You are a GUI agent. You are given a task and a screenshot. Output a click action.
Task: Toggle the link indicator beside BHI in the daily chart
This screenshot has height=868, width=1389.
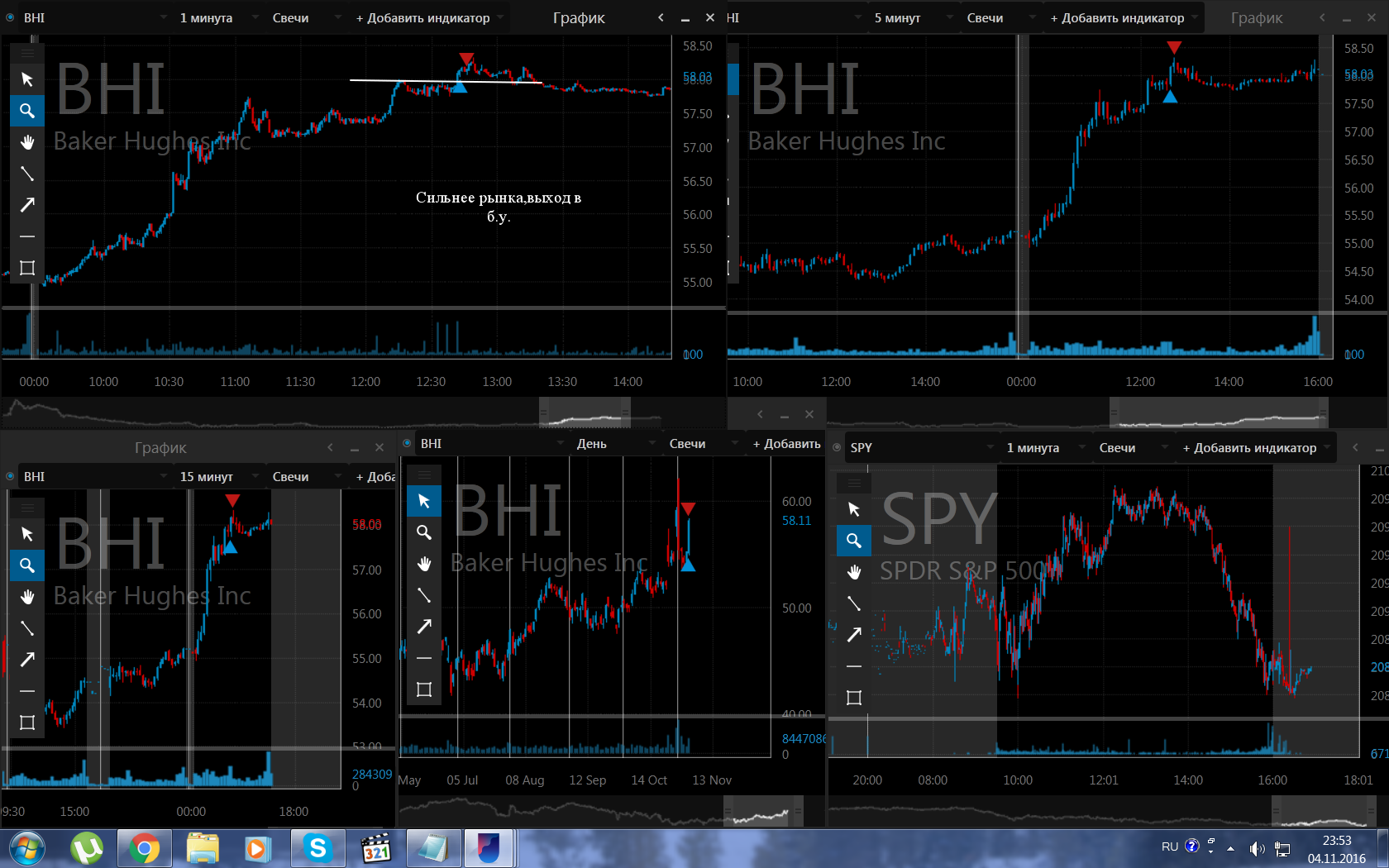click(407, 443)
